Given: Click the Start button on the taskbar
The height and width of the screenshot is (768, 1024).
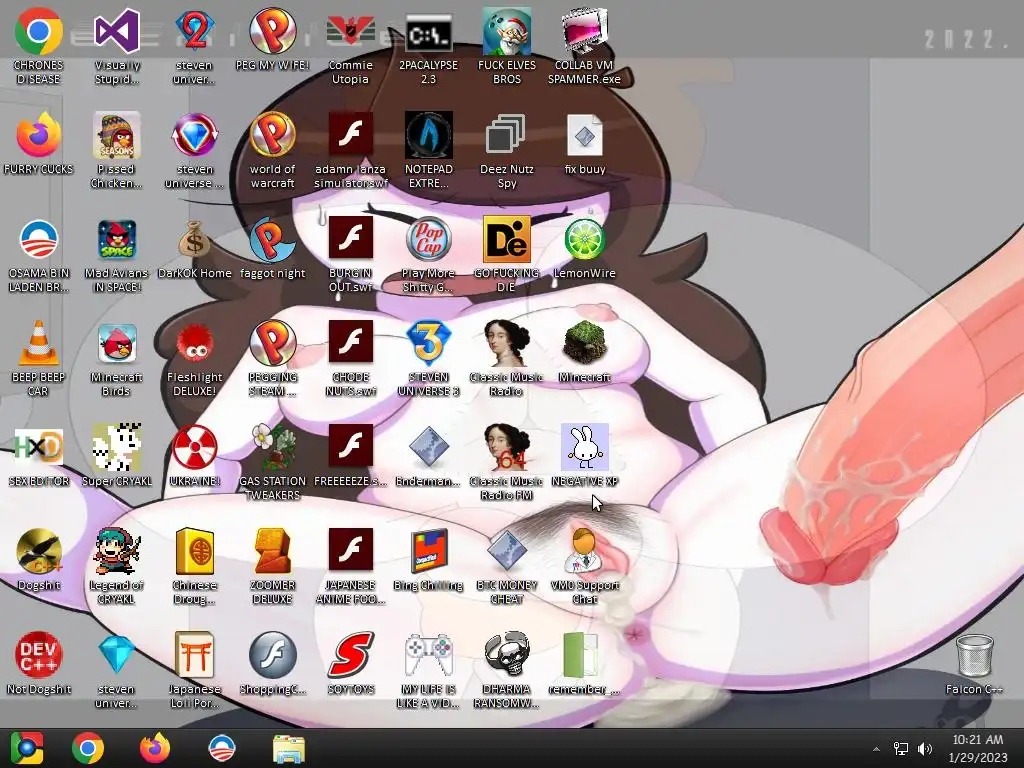Looking at the screenshot, I should pos(27,748).
